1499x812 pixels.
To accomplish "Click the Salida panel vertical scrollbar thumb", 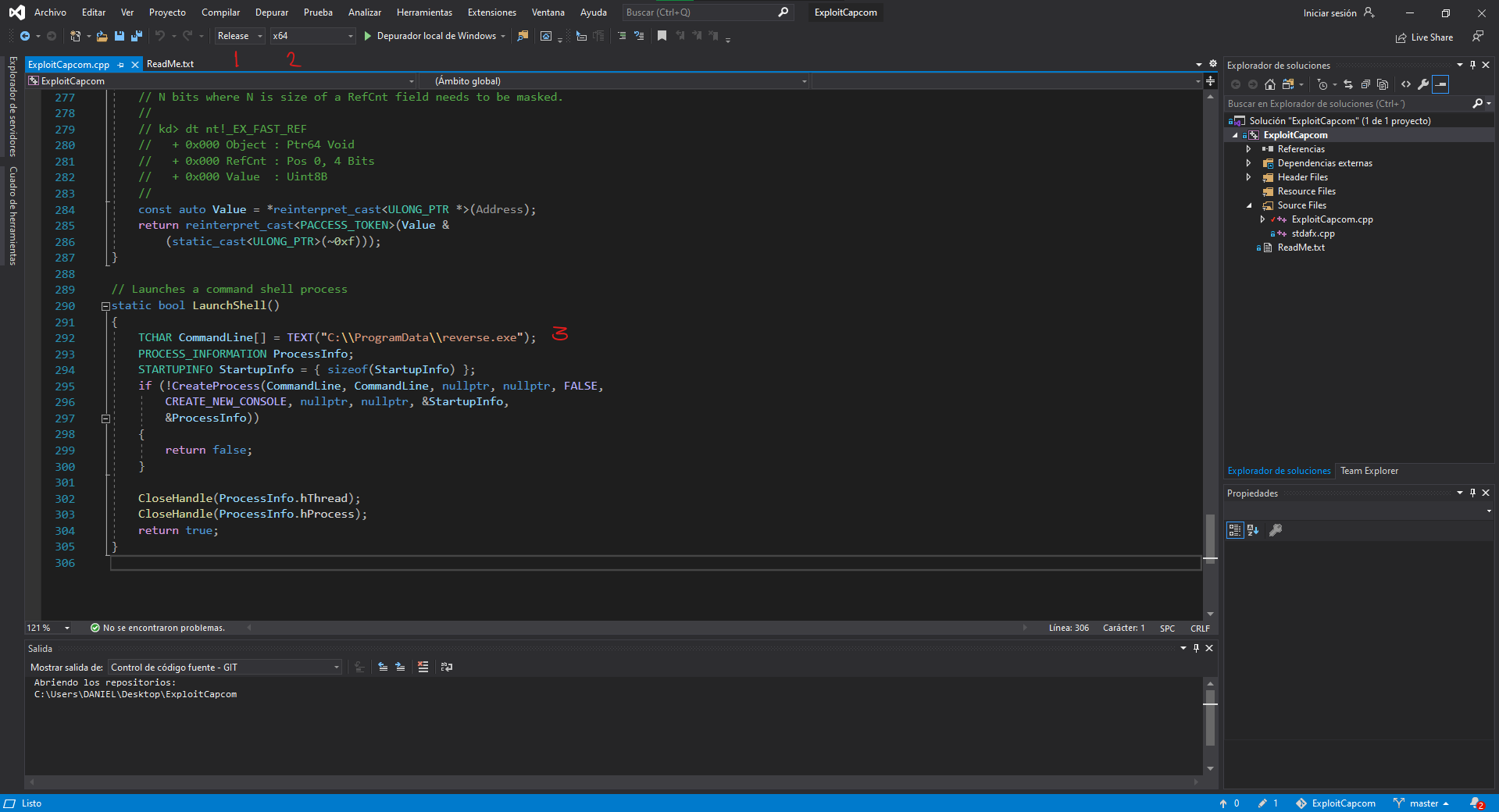I will click(x=1210, y=717).
